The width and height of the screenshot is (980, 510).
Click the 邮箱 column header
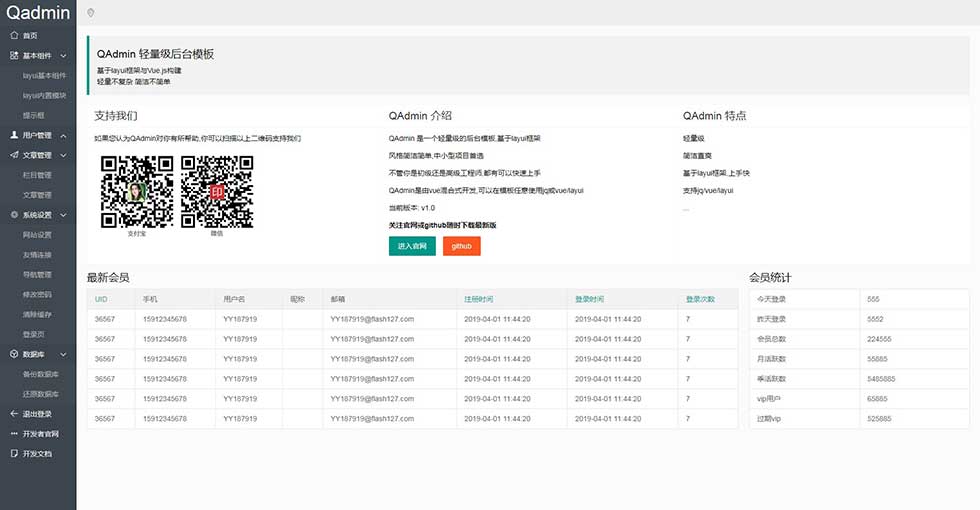338,299
